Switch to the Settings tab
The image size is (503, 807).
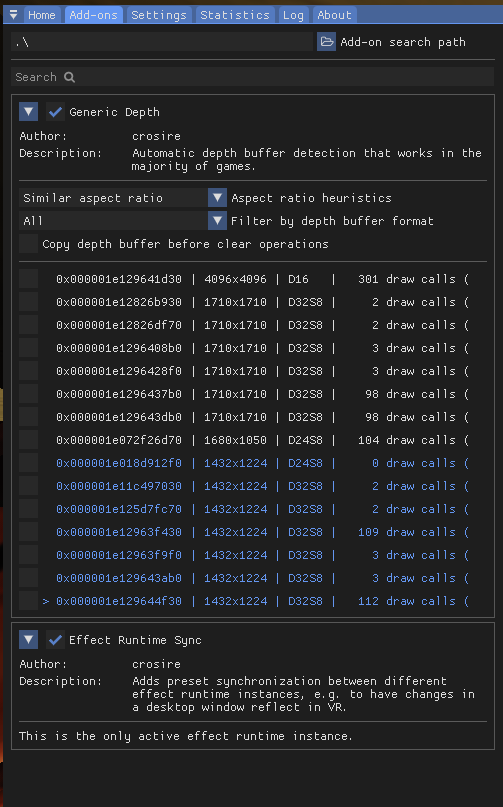(159, 15)
